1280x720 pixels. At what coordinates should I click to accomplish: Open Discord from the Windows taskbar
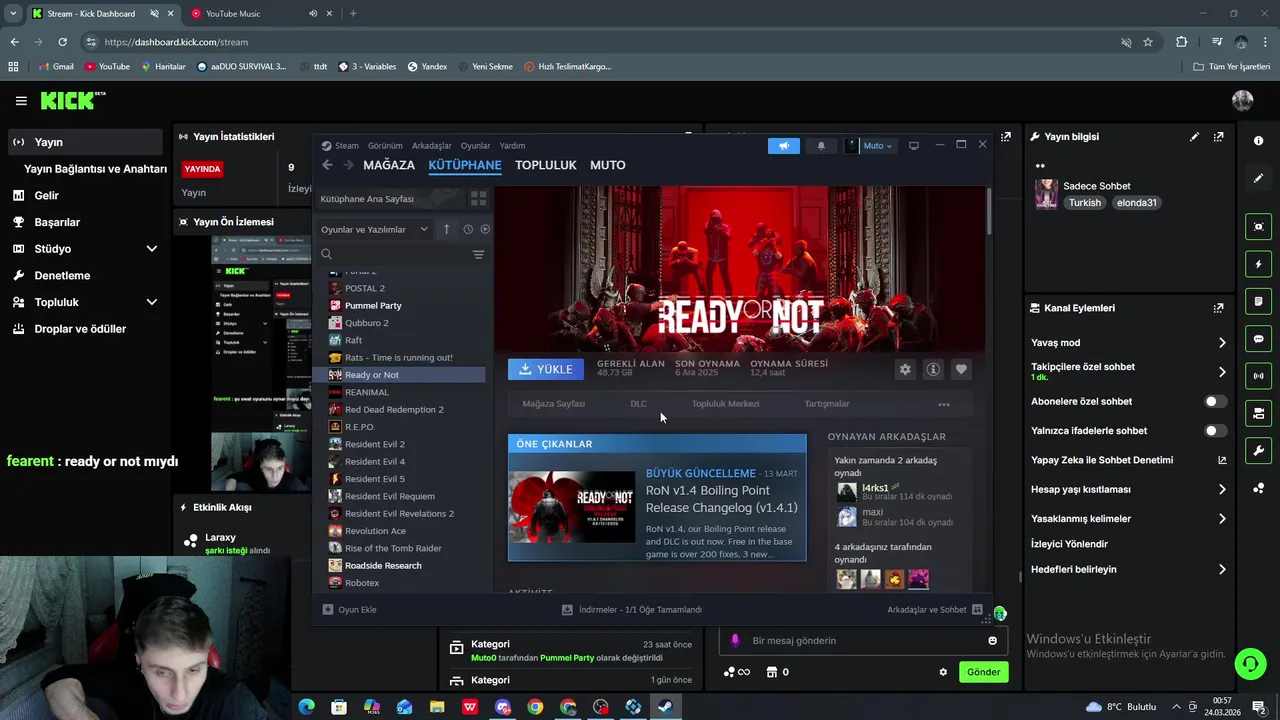(x=502, y=707)
